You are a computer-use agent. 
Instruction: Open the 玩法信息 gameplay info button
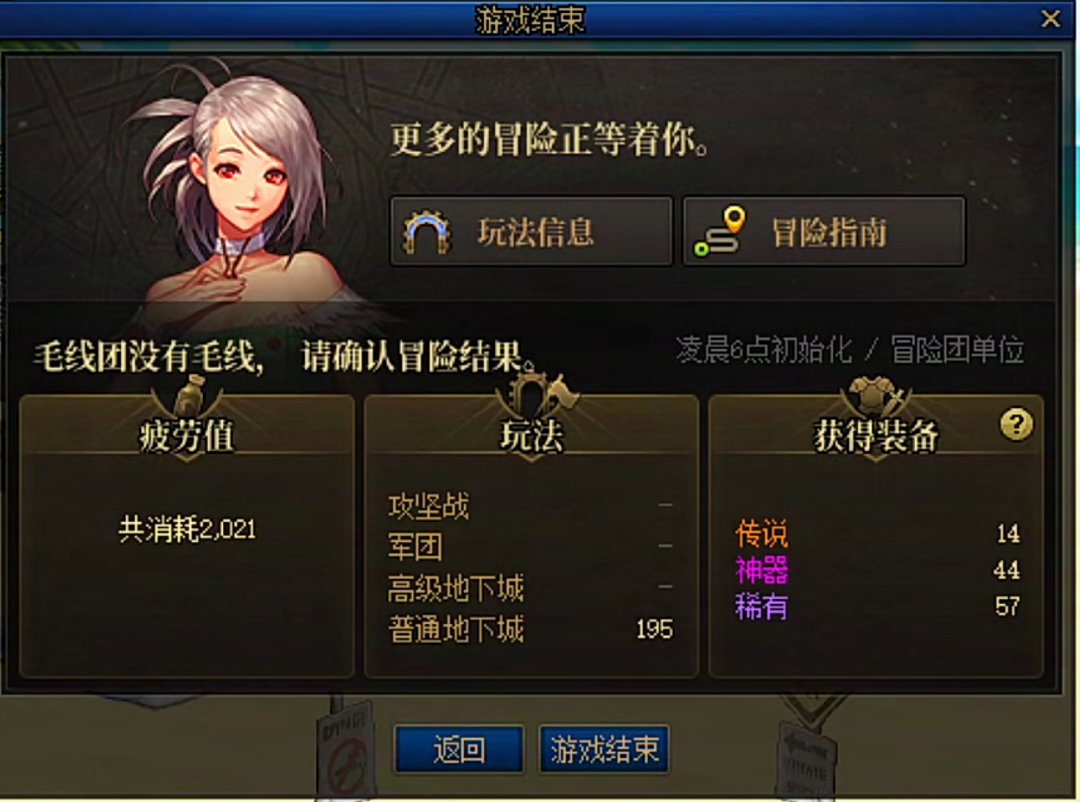pos(531,232)
